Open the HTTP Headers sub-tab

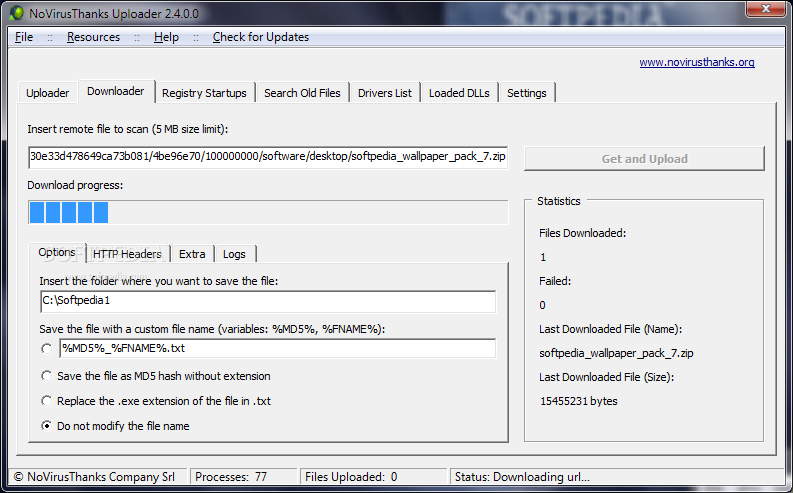click(127, 254)
